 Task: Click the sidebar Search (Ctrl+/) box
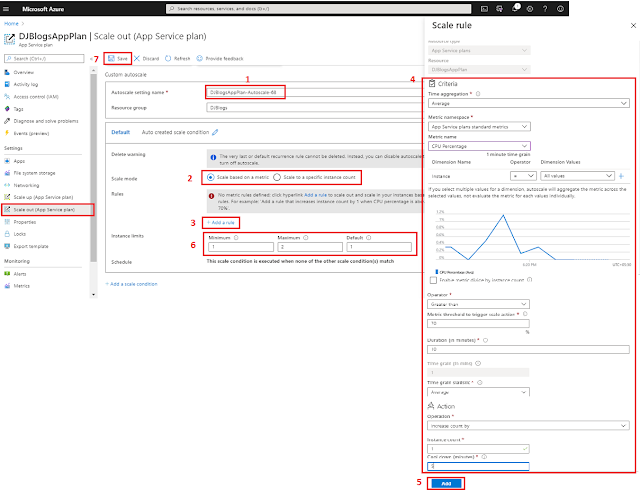[44, 58]
